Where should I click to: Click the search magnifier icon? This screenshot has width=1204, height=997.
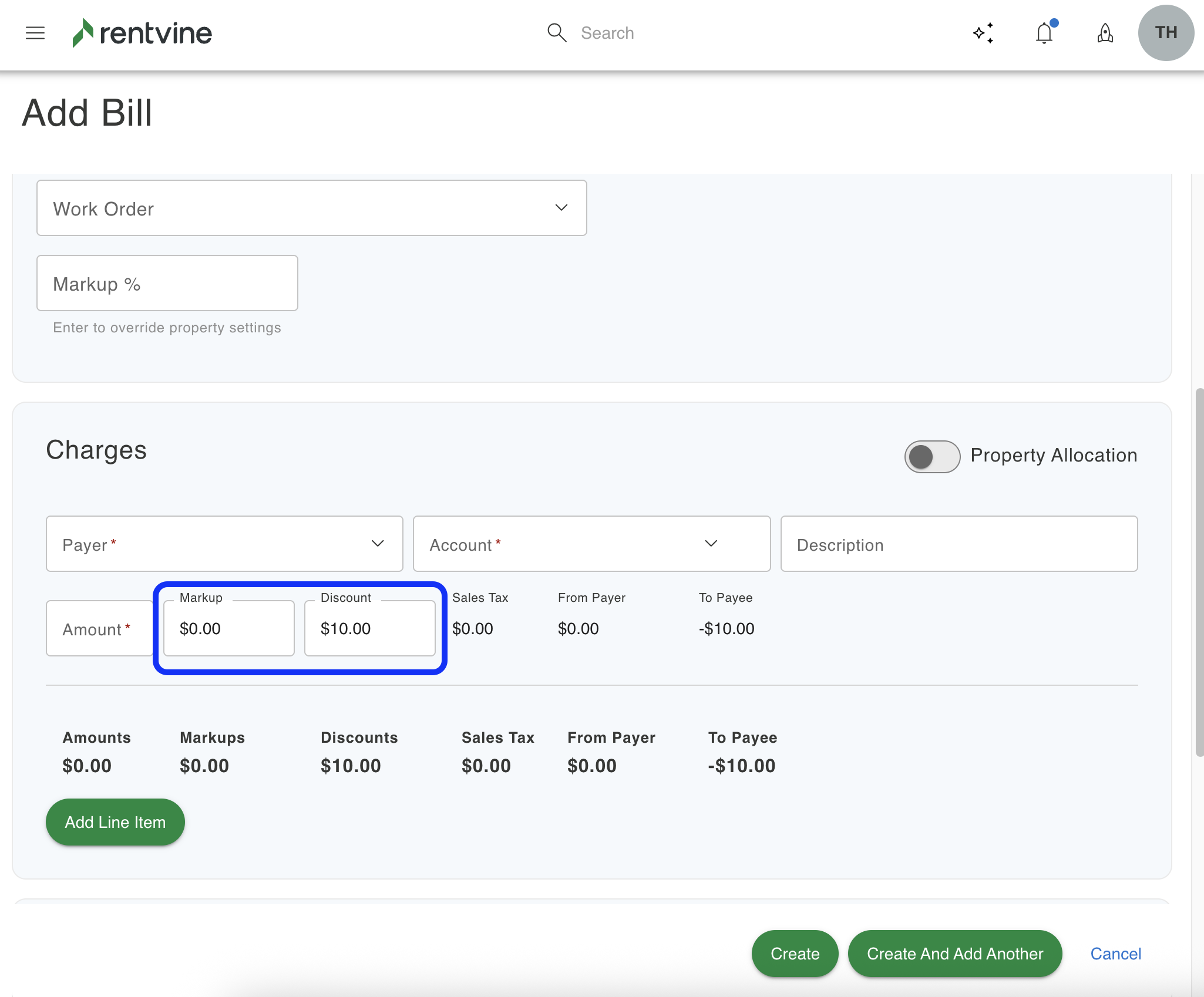[x=556, y=33]
